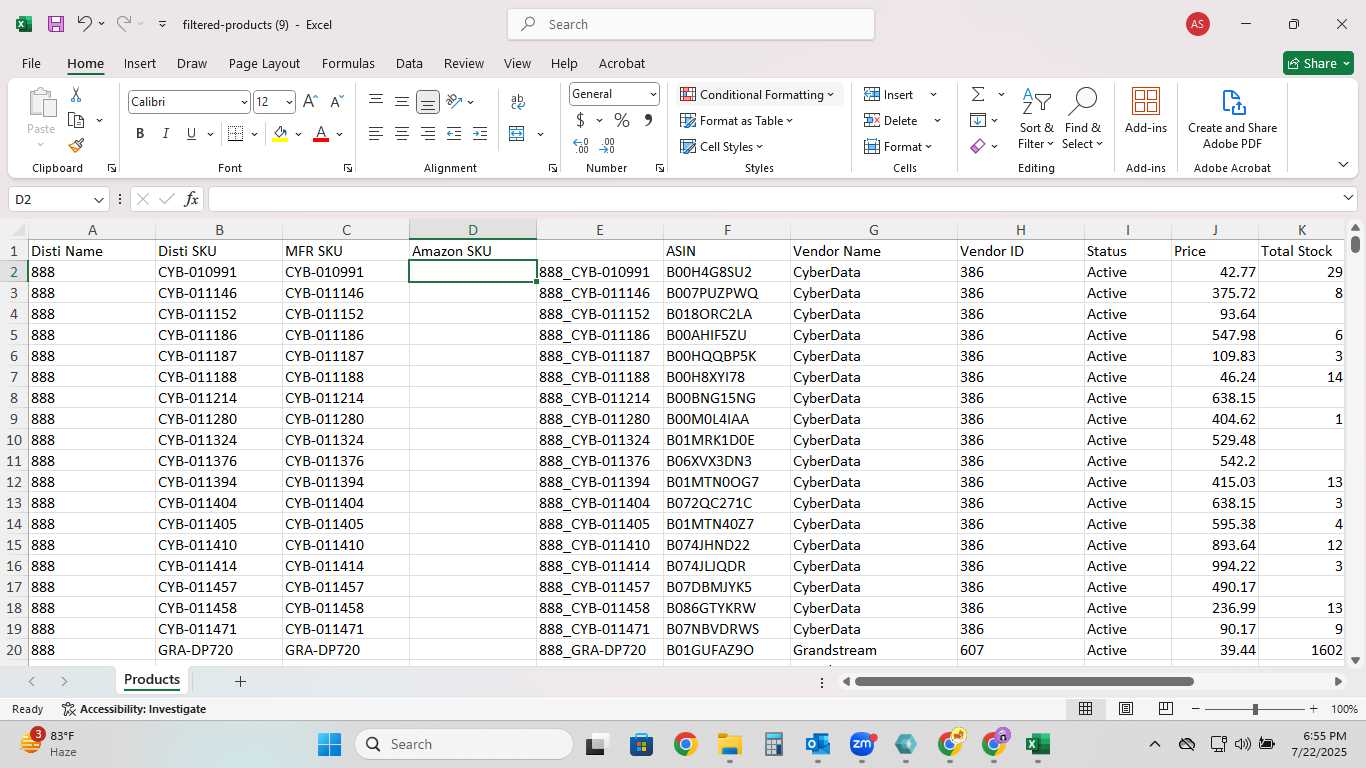
Task: Click the Clear eraser icon
Action: tap(978, 146)
